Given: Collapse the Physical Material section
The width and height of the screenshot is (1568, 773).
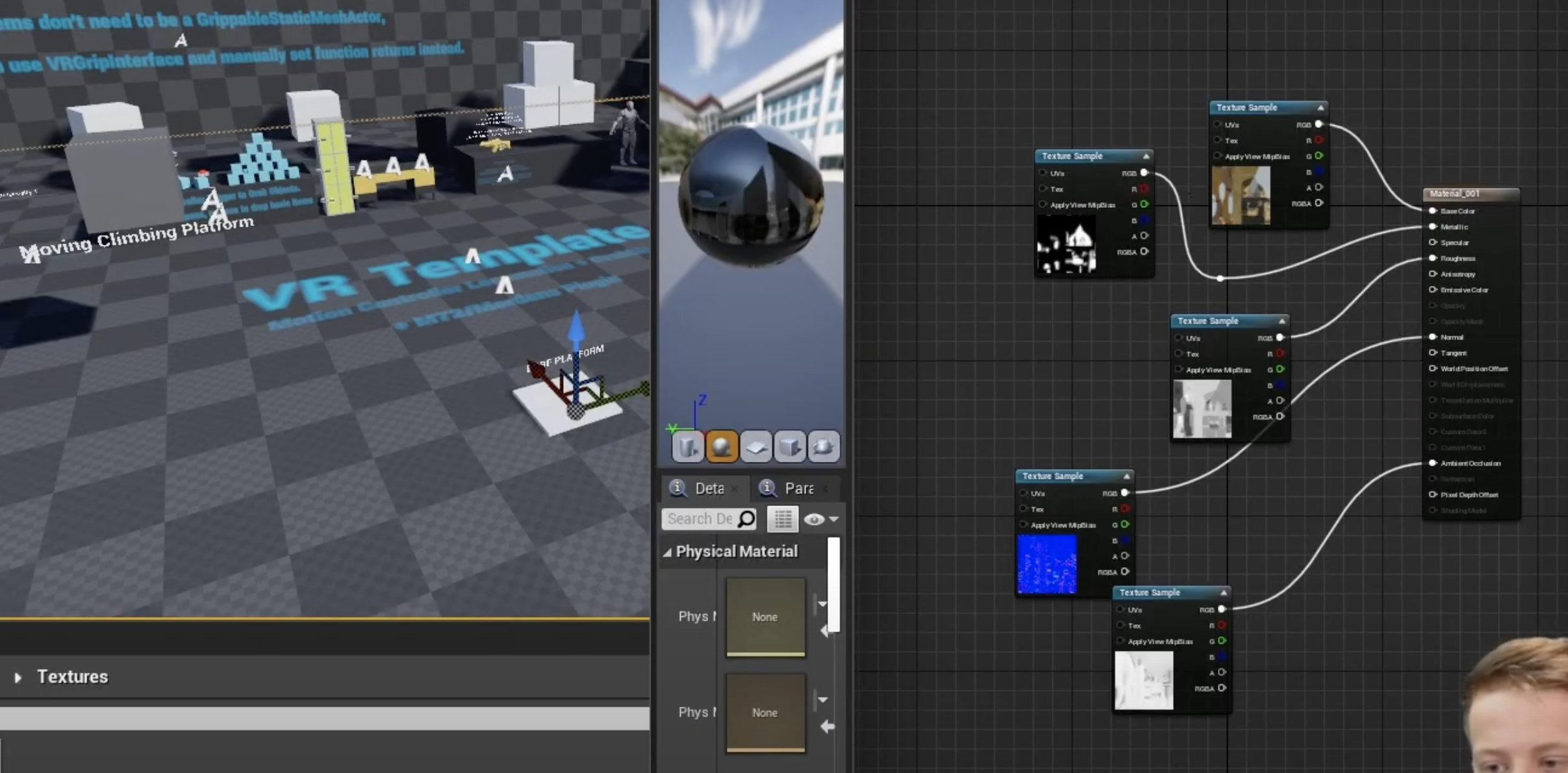Looking at the screenshot, I should 667,552.
